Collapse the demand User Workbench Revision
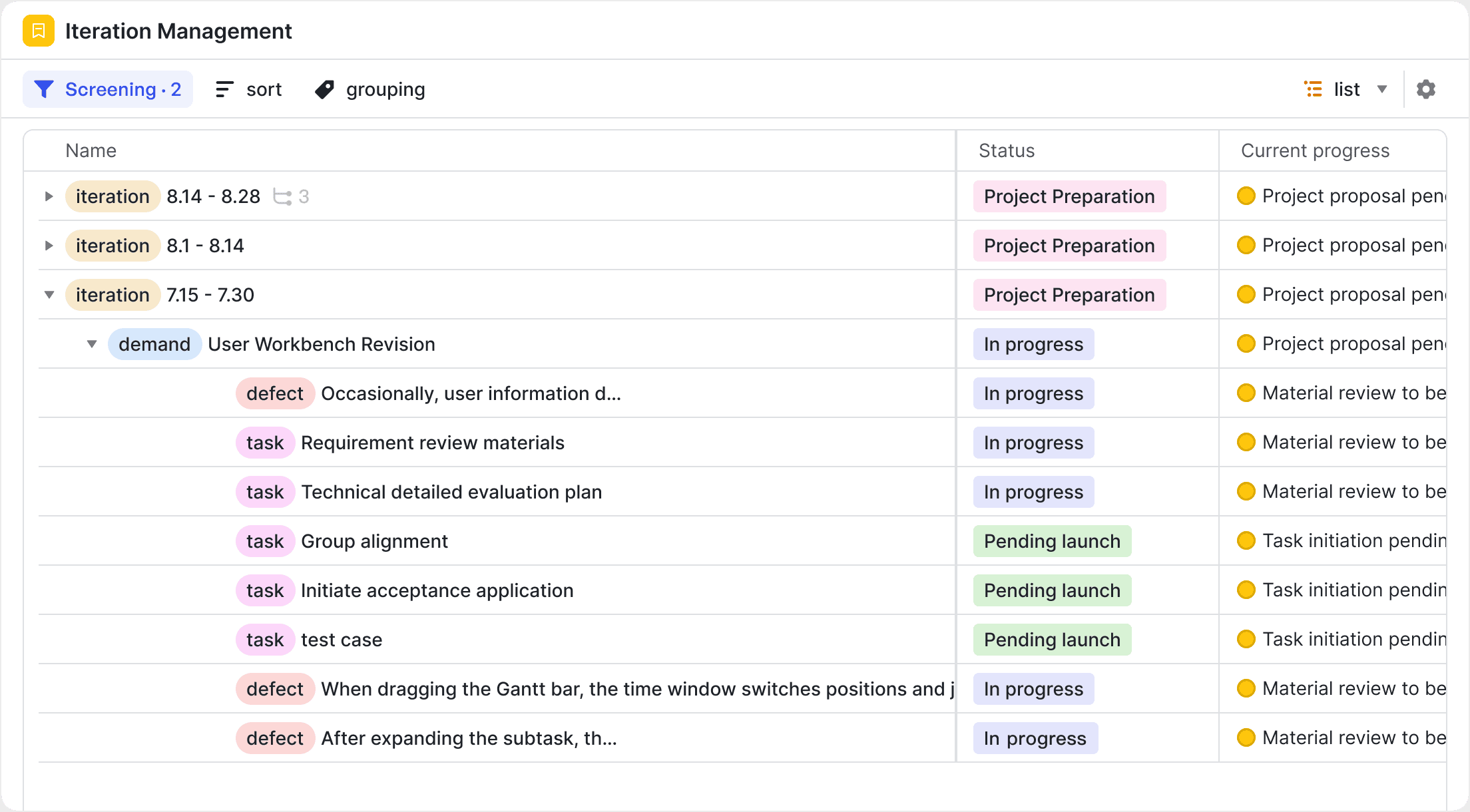This screenshot has width=1470, height=812. pos(92,344)
